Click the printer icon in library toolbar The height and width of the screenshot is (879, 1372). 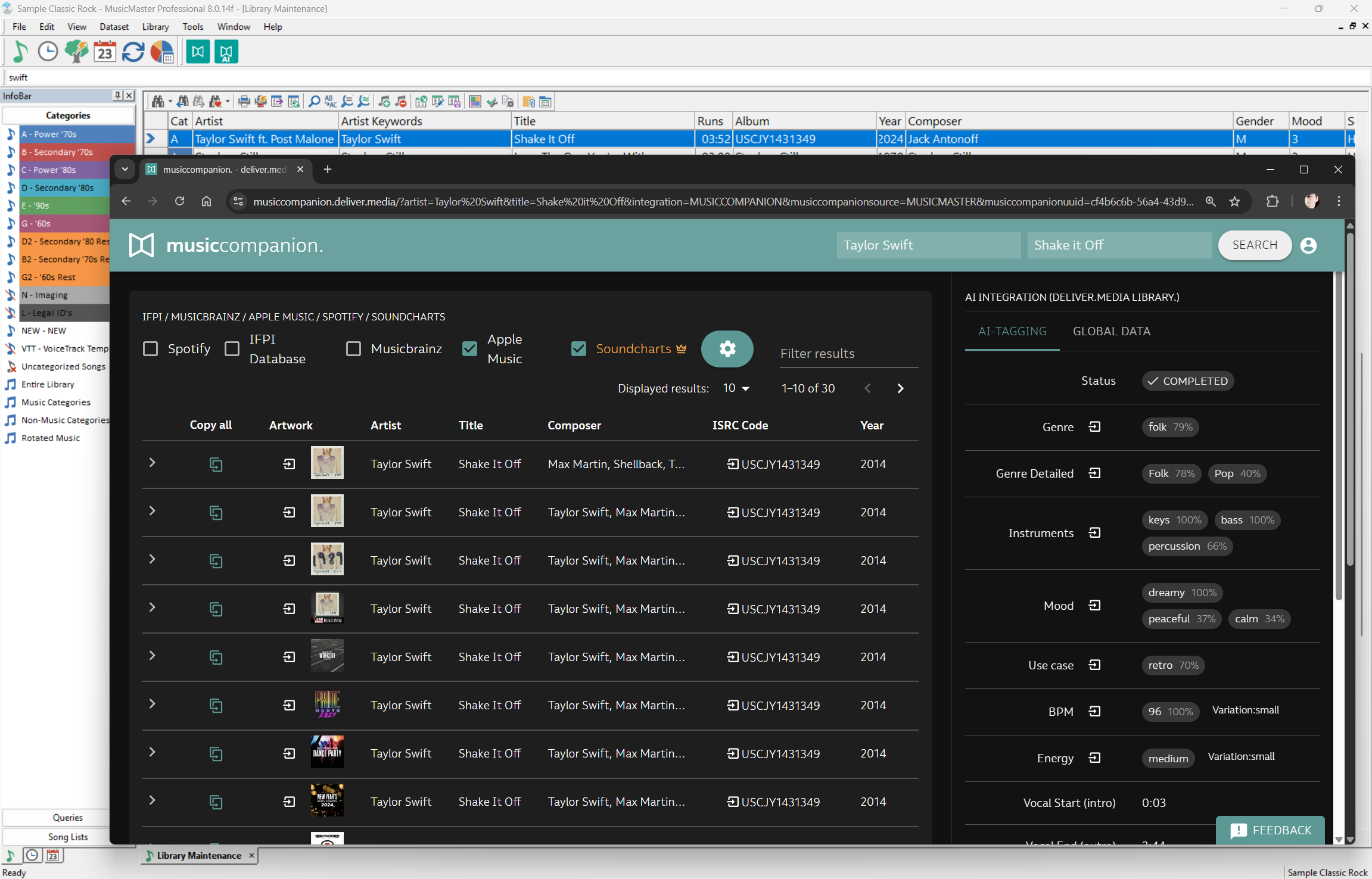(244, 102)
